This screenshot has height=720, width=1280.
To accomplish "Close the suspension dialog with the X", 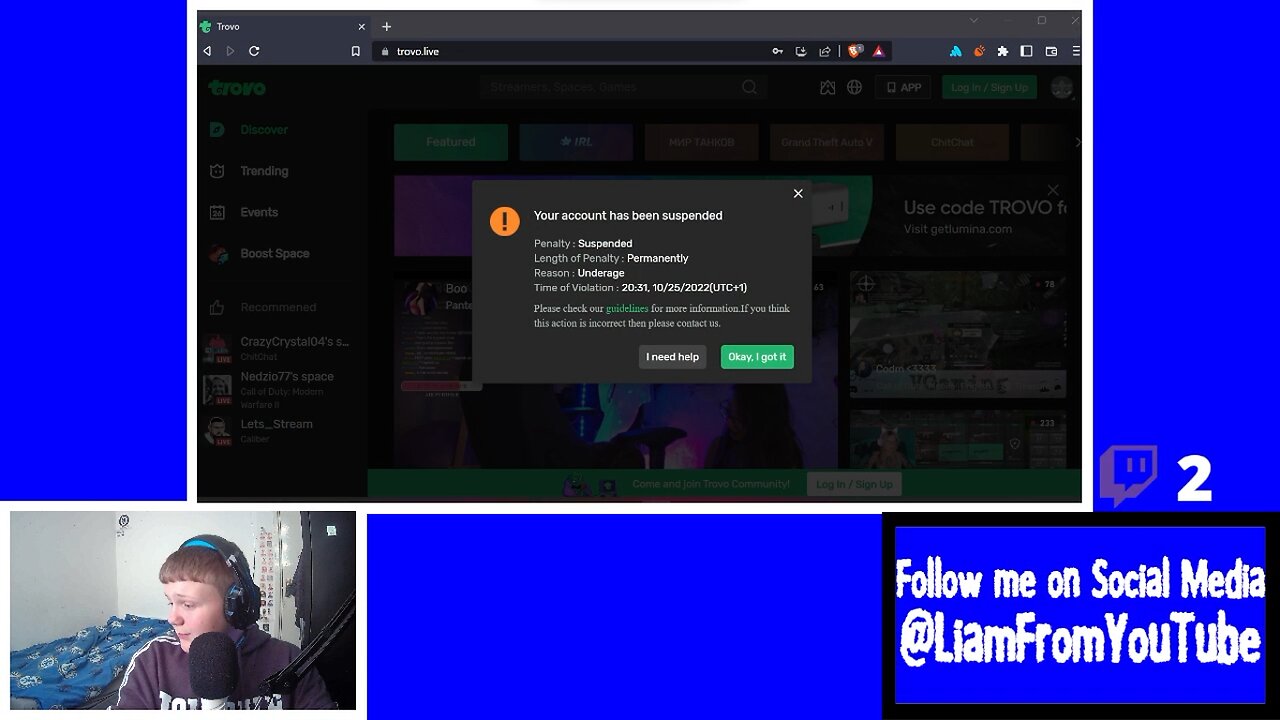I will 798,193.
